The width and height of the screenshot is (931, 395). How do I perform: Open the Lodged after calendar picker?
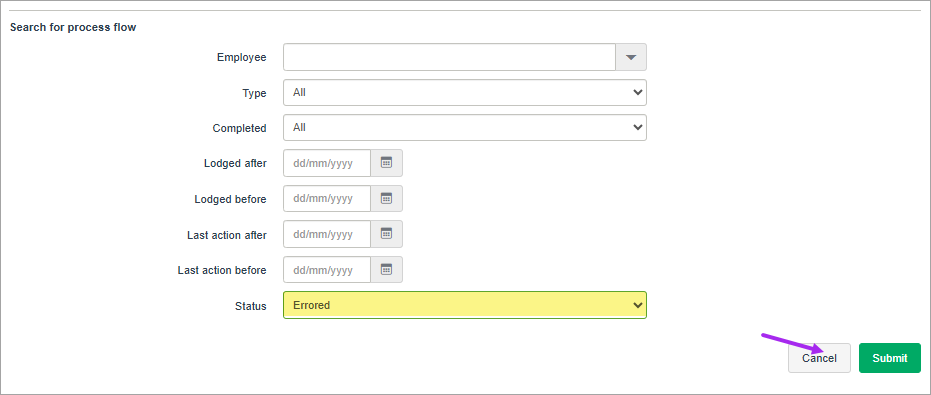(x=387, y=163)
